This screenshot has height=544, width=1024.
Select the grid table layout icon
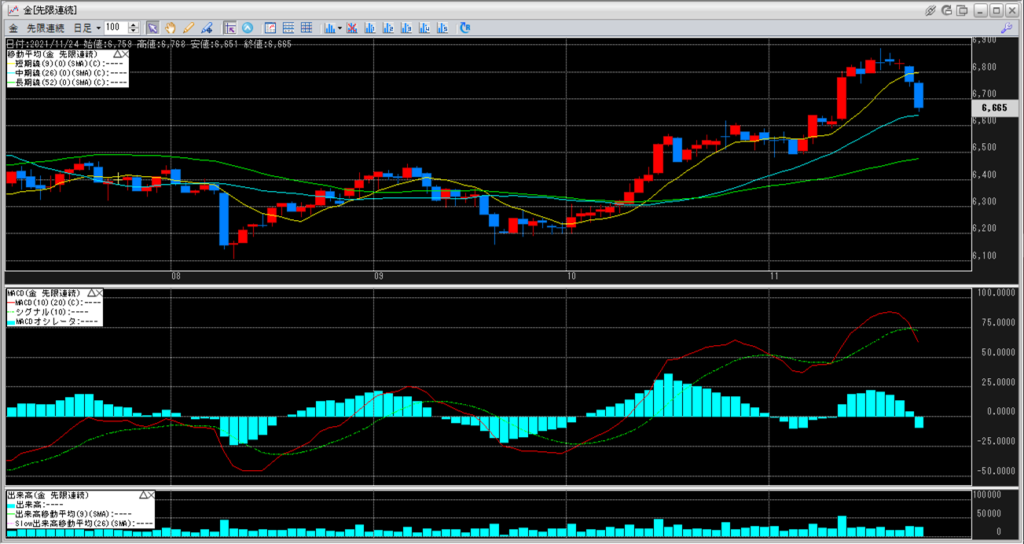point(306,27)
